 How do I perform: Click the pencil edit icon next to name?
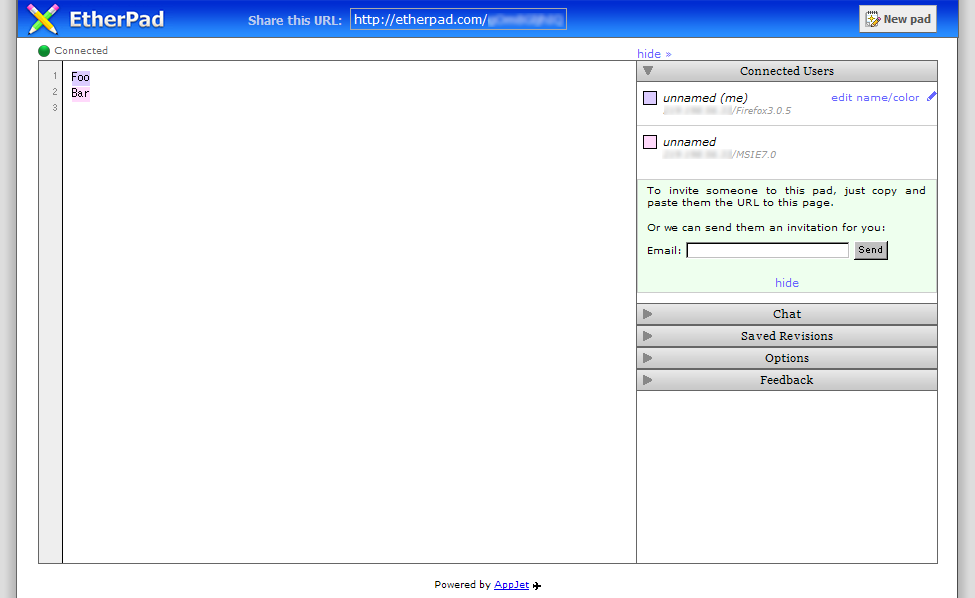(932, 97)
